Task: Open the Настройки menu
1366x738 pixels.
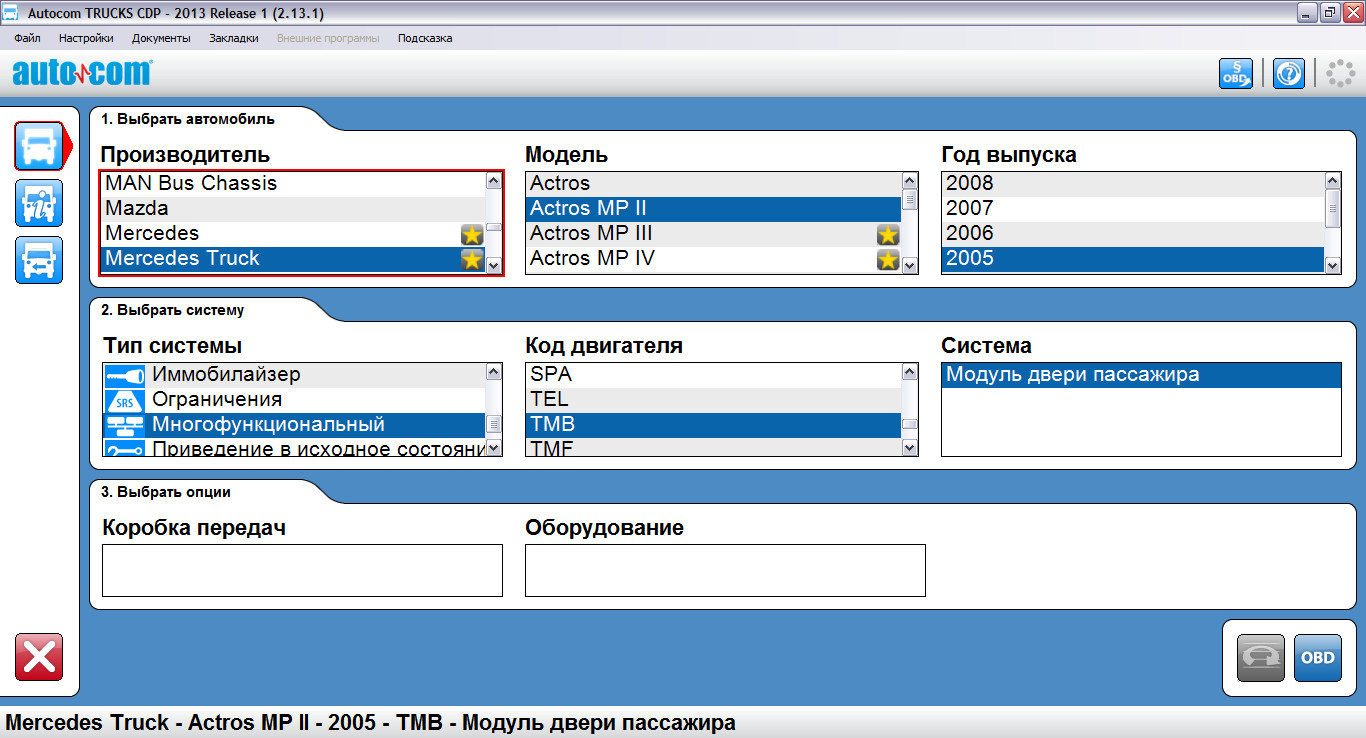Action: click(86, 38)
